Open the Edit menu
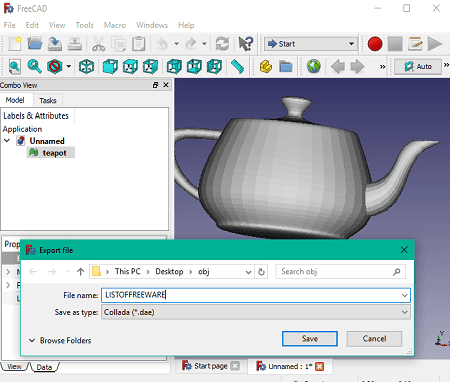Screen dimensions: 450x382 point(32,25)
